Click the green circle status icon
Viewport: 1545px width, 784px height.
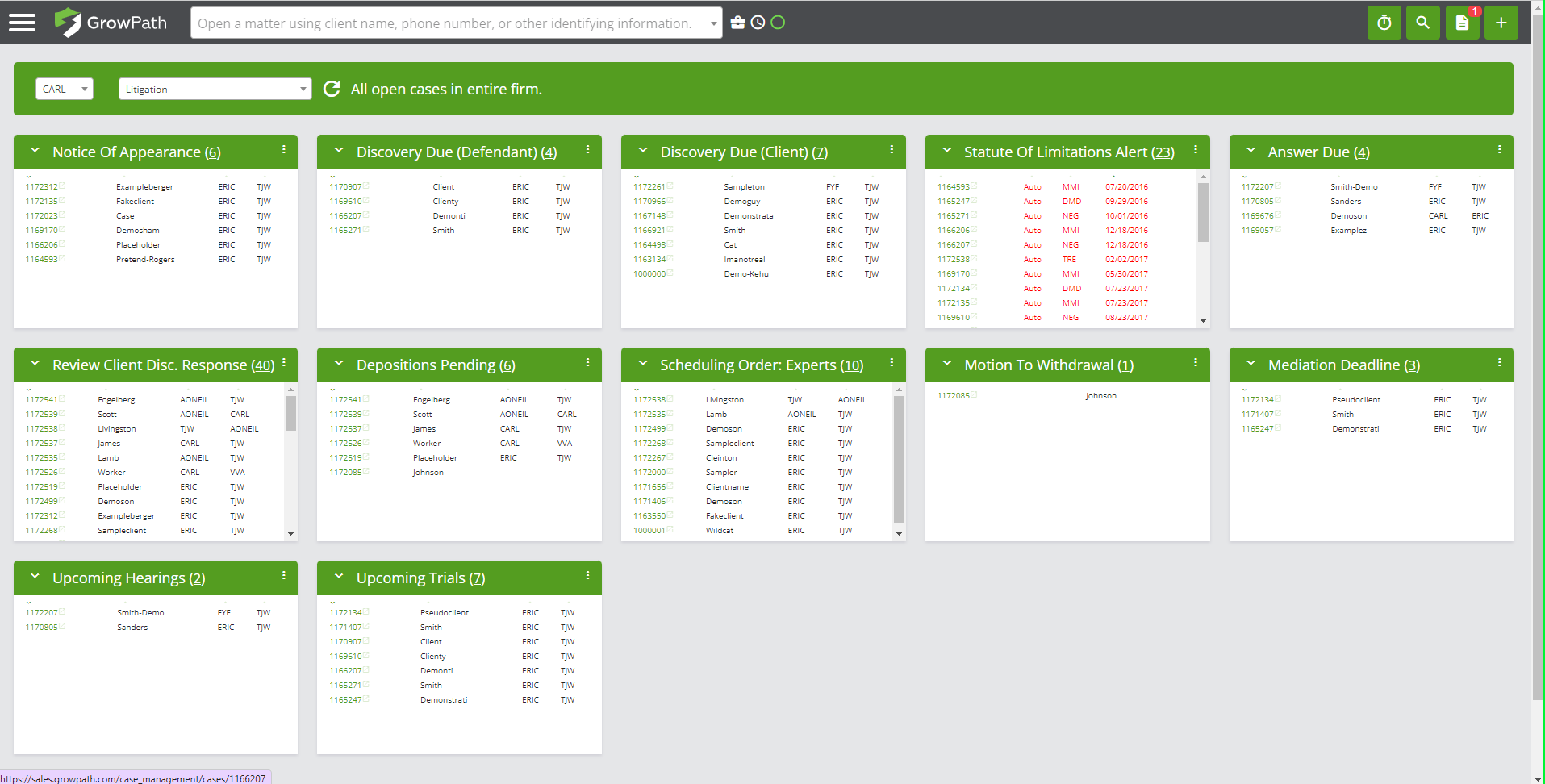pos(778,23)
